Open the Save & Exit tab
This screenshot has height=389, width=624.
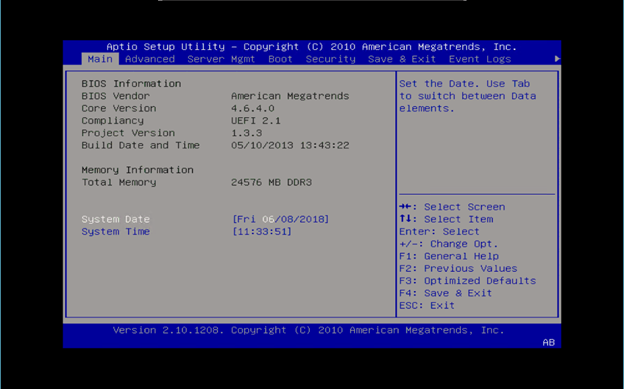pos(402,59)
